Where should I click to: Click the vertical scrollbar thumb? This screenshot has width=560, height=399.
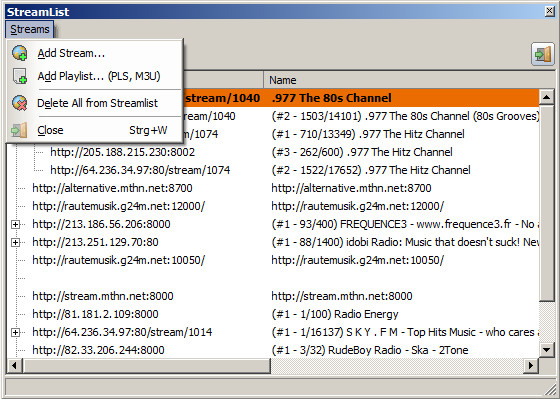click(546, 203)
